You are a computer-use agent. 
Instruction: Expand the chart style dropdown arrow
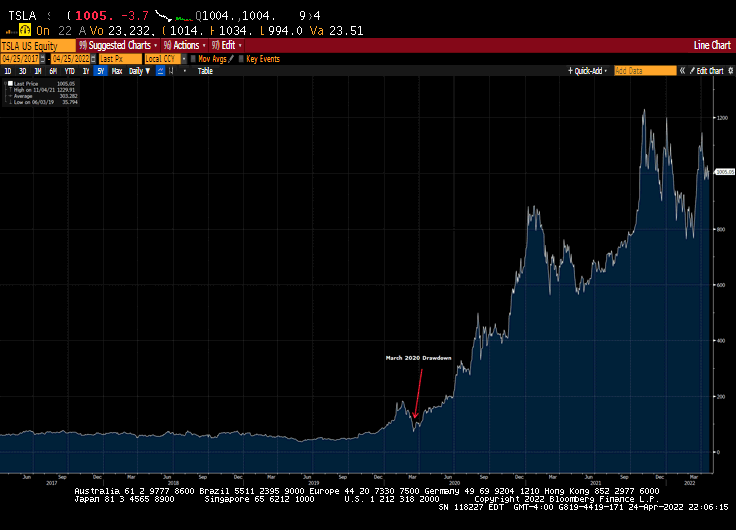point(185,71)
